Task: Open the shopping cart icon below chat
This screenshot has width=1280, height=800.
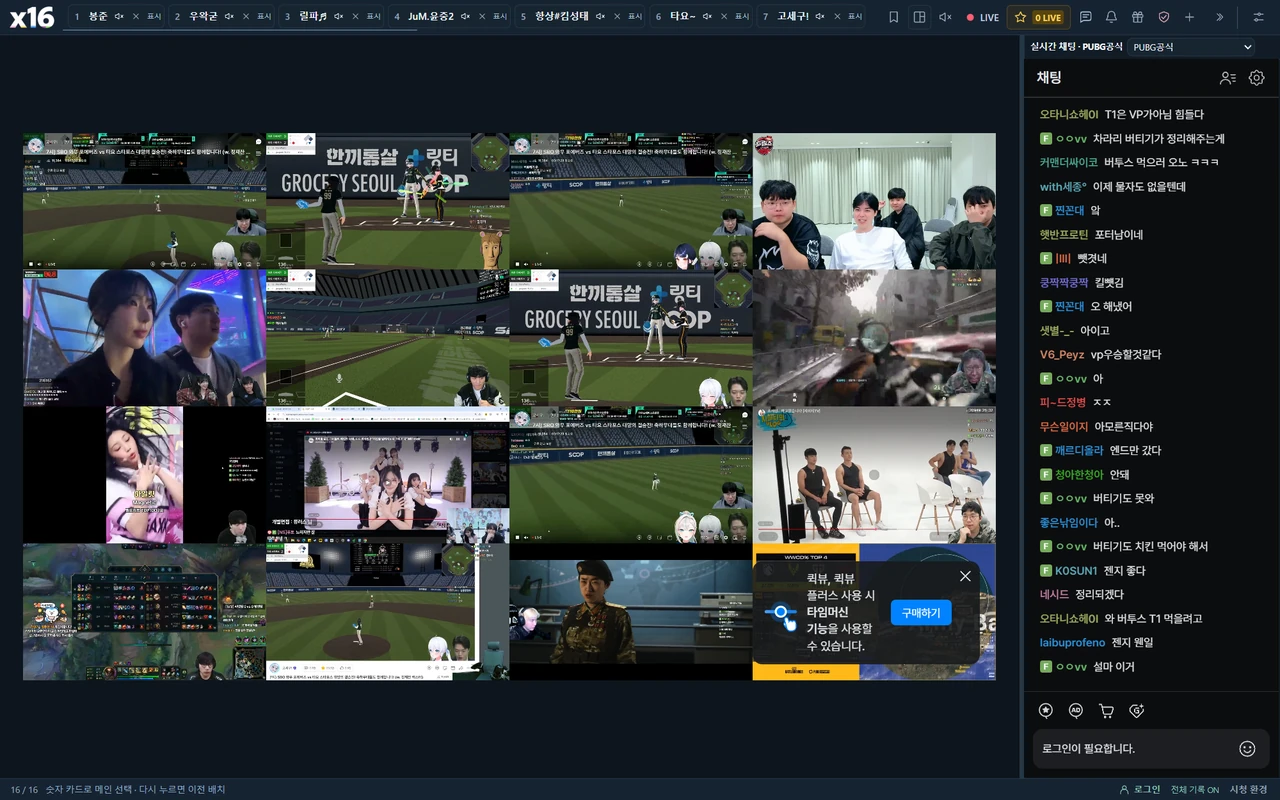Action: click(x=1106, y=711)
